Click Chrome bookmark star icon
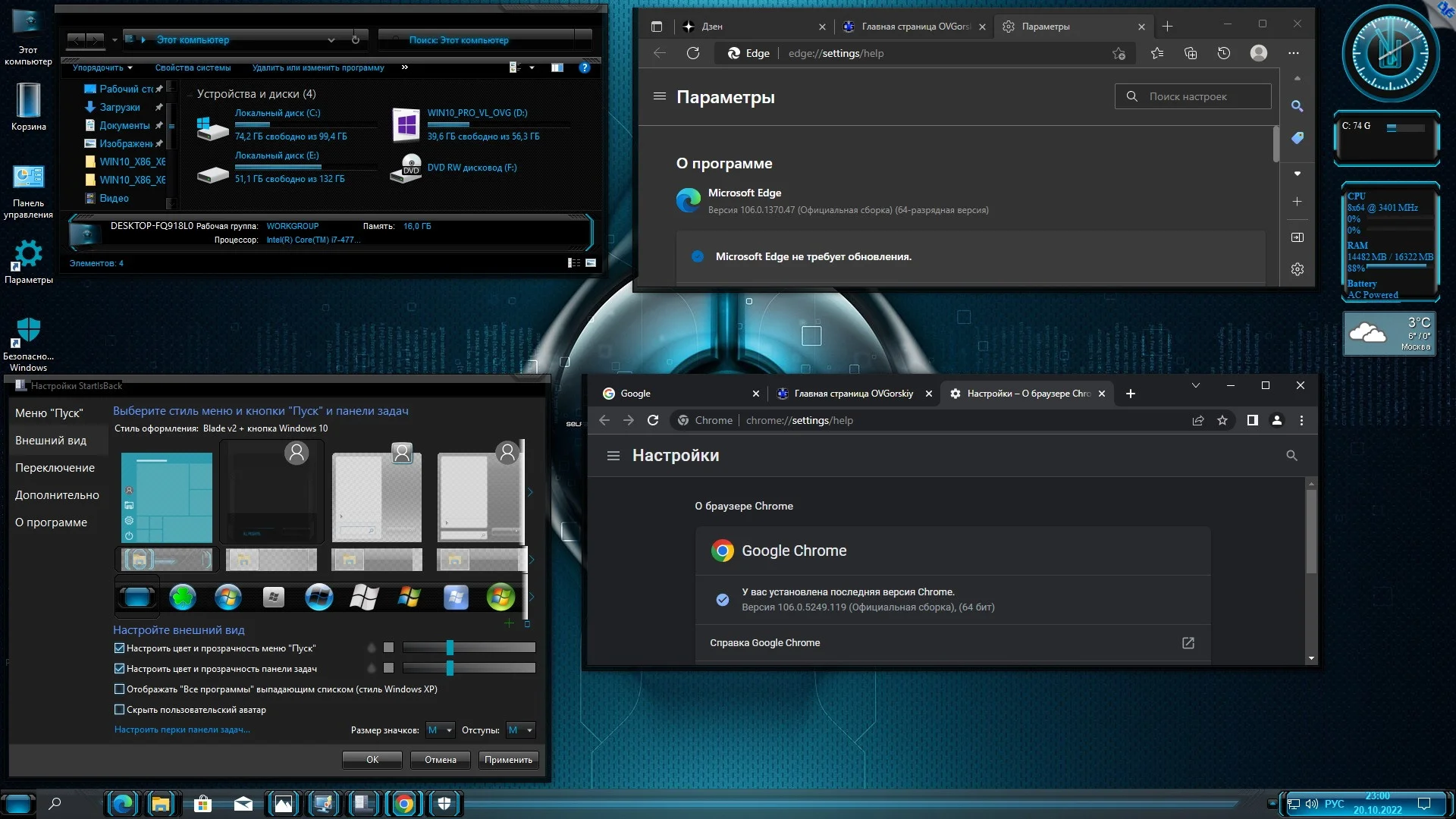 [1222, 420]
